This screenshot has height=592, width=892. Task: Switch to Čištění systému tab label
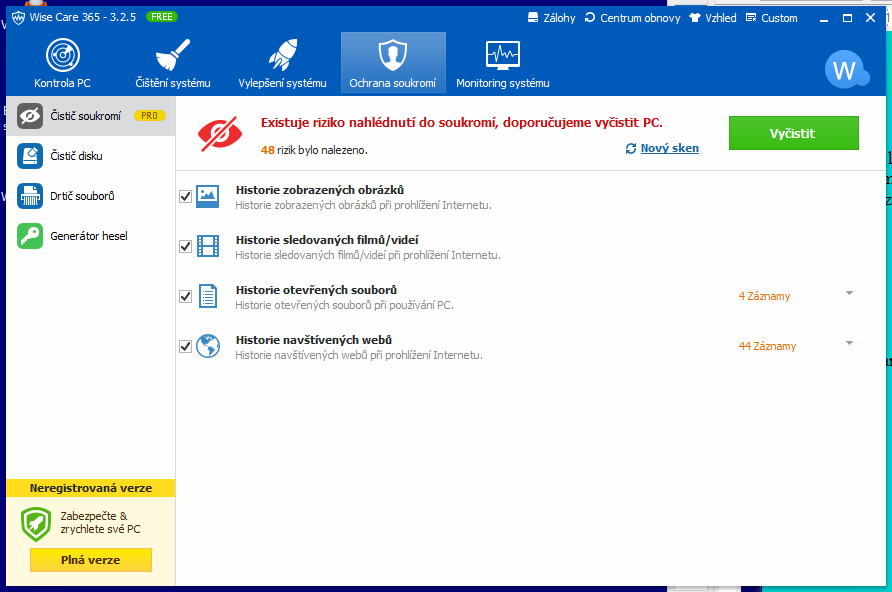pos(173,83)
